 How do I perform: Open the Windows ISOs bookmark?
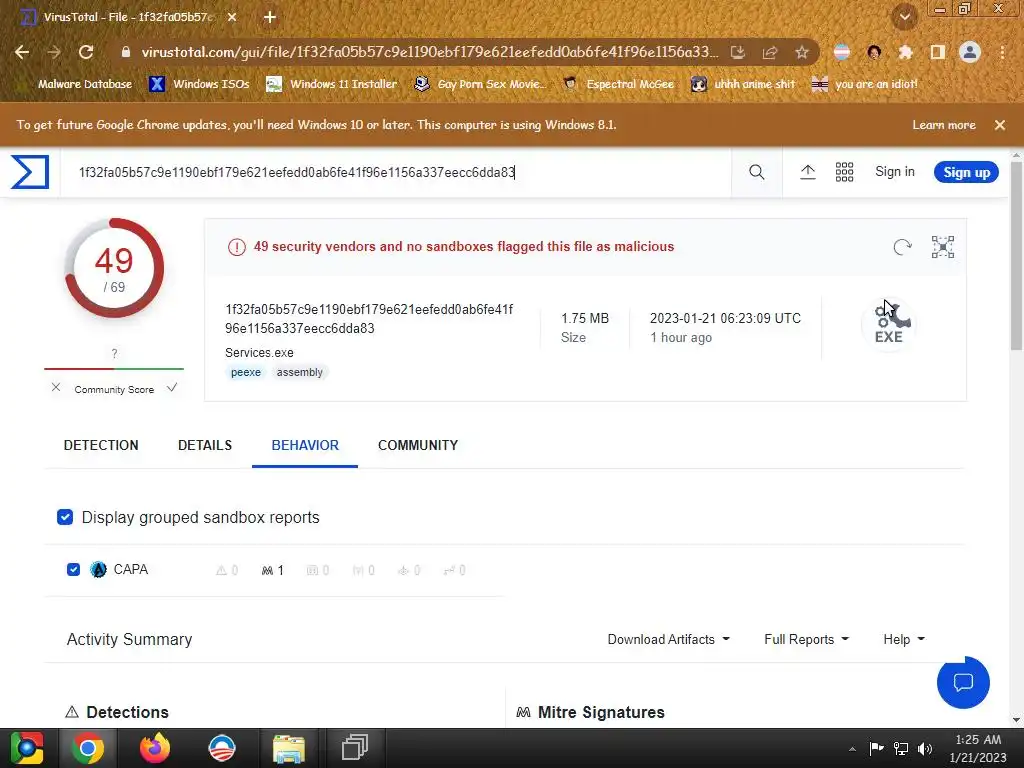(x=200, y=84)
